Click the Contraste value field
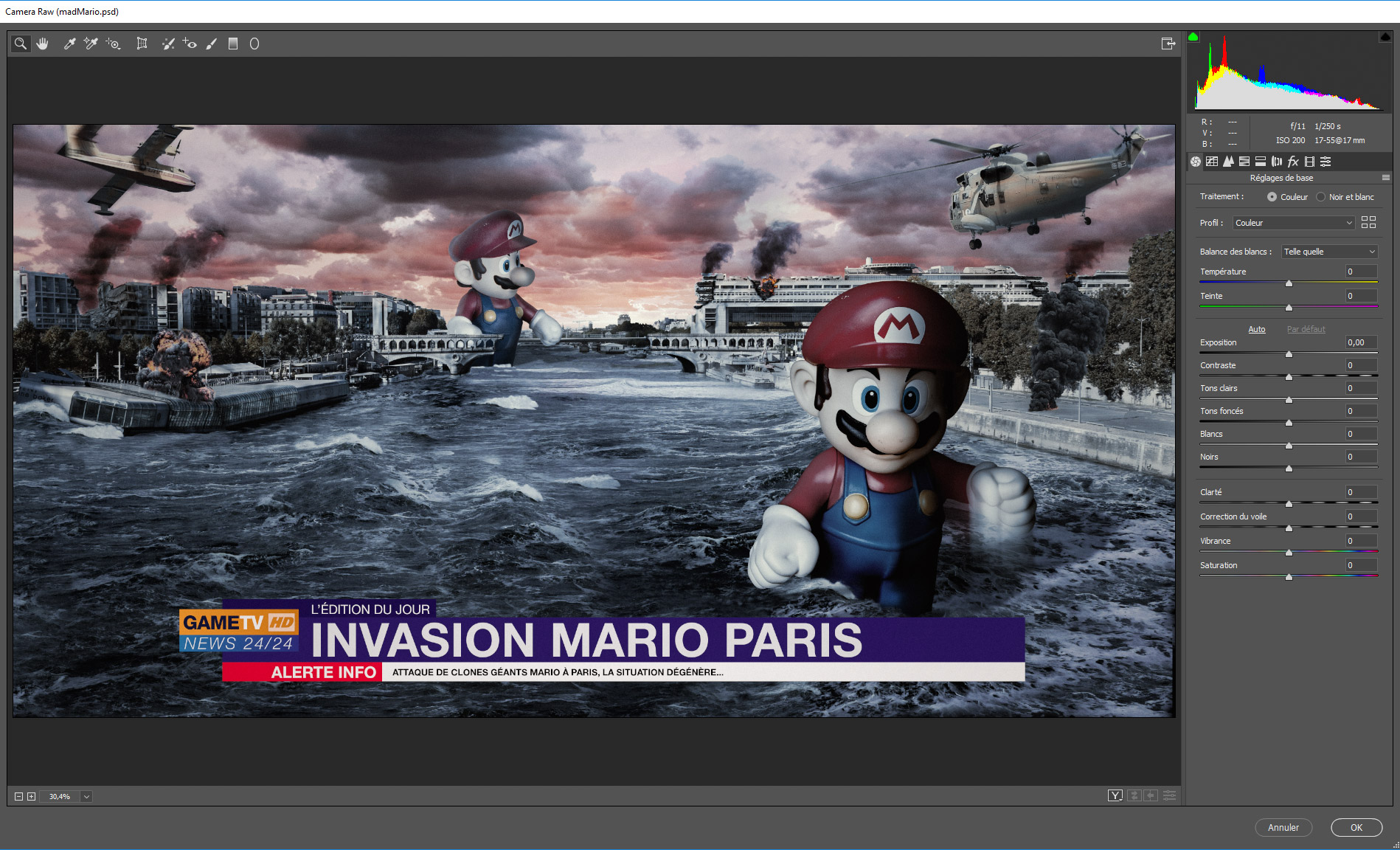The image size is (1400, 850). [x=1362, y=365]
